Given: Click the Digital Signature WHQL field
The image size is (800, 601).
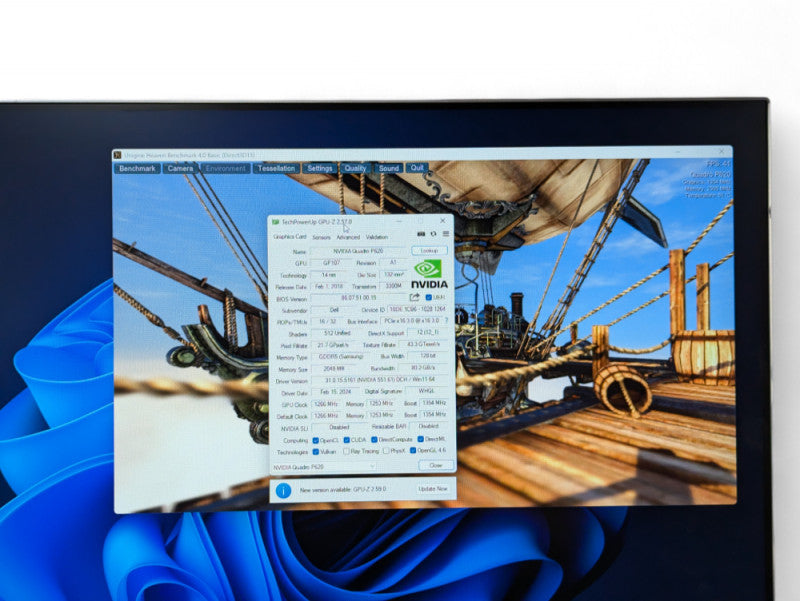Looking at the screenshot, I should (x=427, y=391).
